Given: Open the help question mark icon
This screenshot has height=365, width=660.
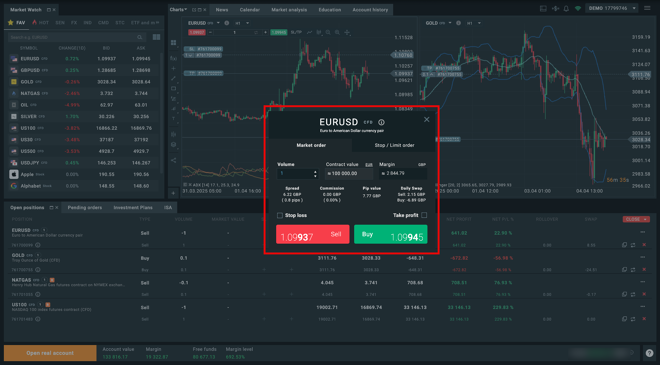Looking at the screenshot, I should pos(649,353).
